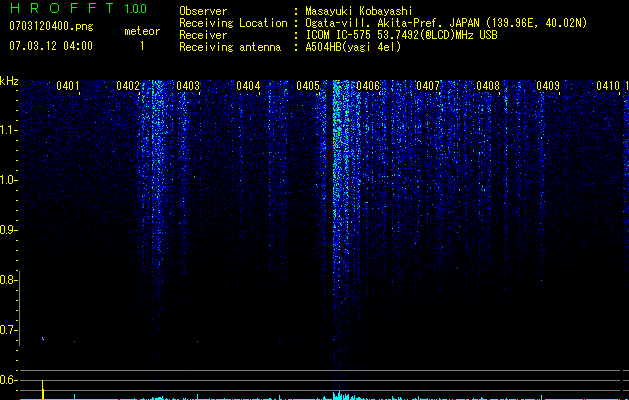Click the 0.9 kHz axis label
The image size is (629, 400).
[8, 230]
